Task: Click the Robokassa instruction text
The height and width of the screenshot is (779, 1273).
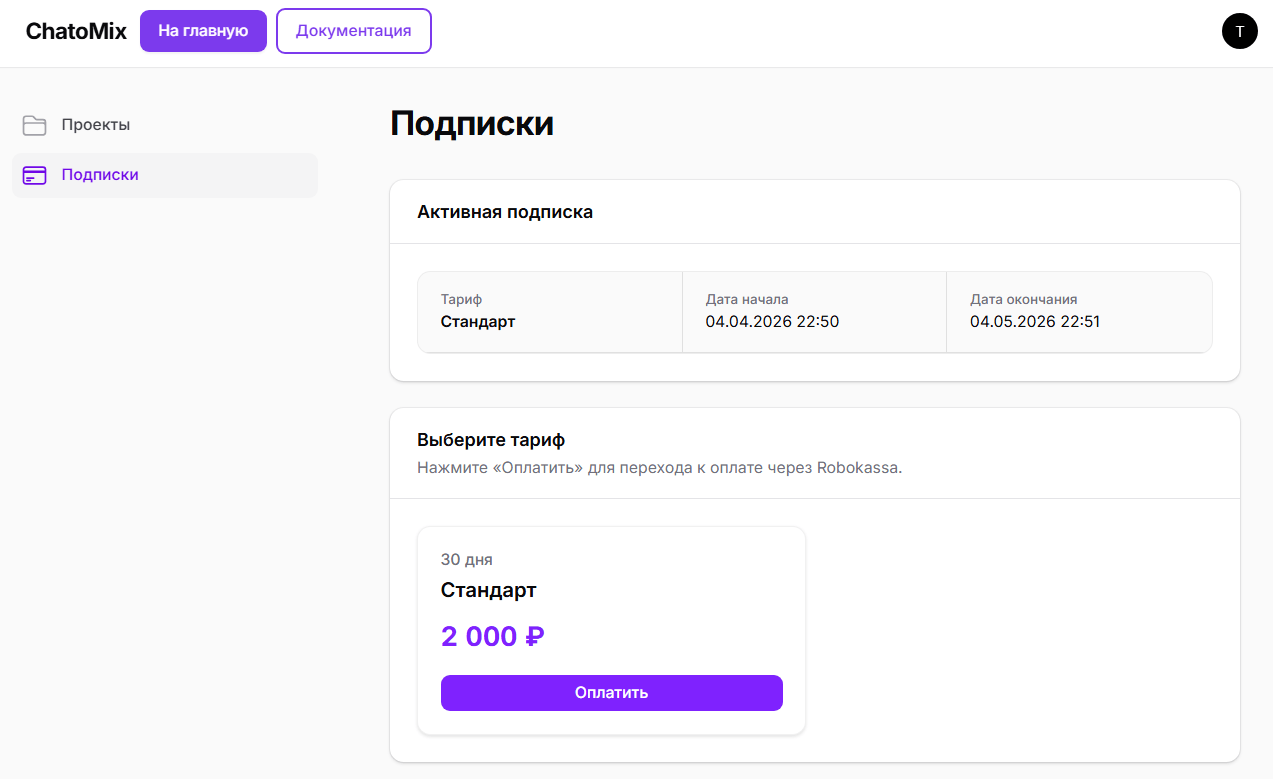Action: click(660, 465)
